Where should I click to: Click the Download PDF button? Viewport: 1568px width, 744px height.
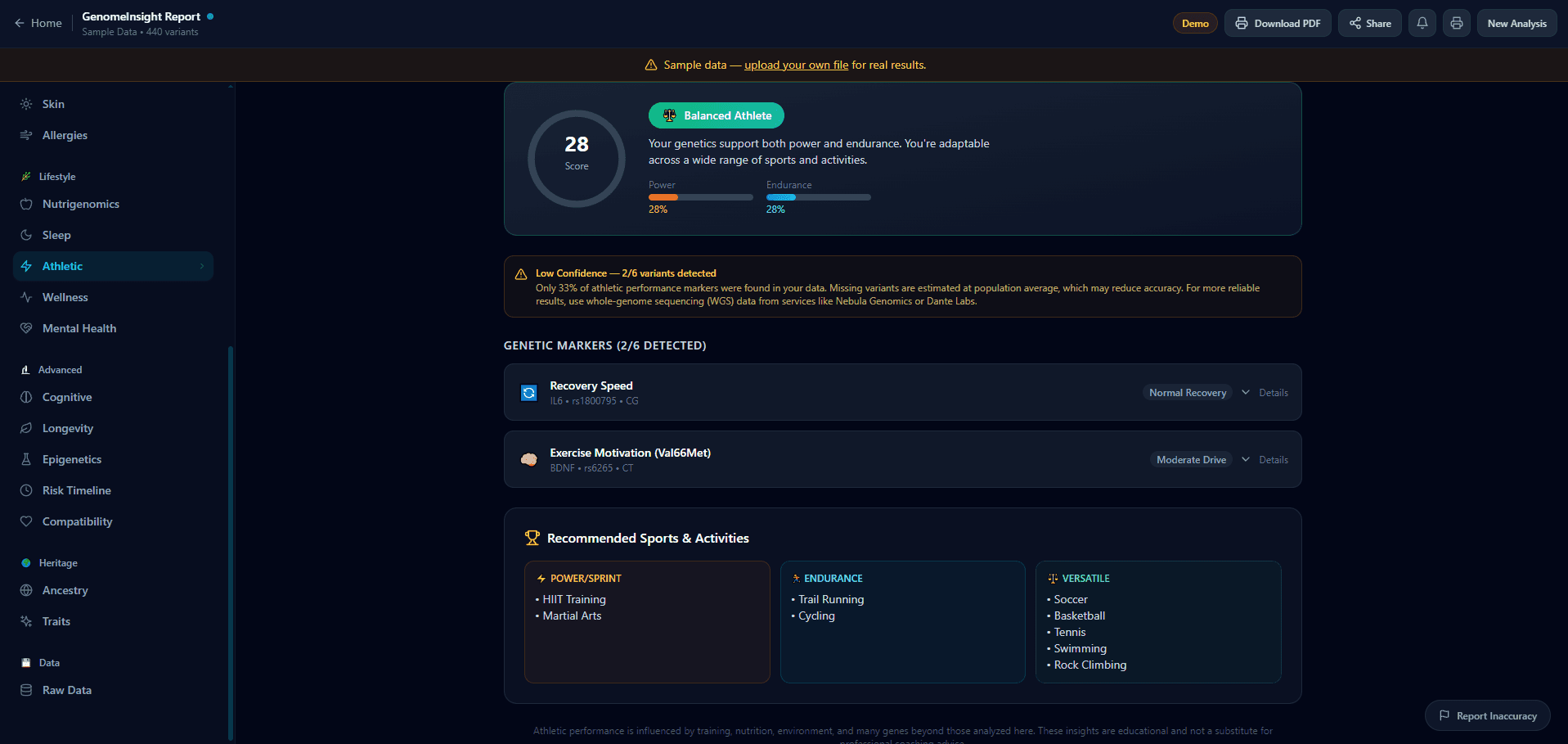(x=1277, y=23)
